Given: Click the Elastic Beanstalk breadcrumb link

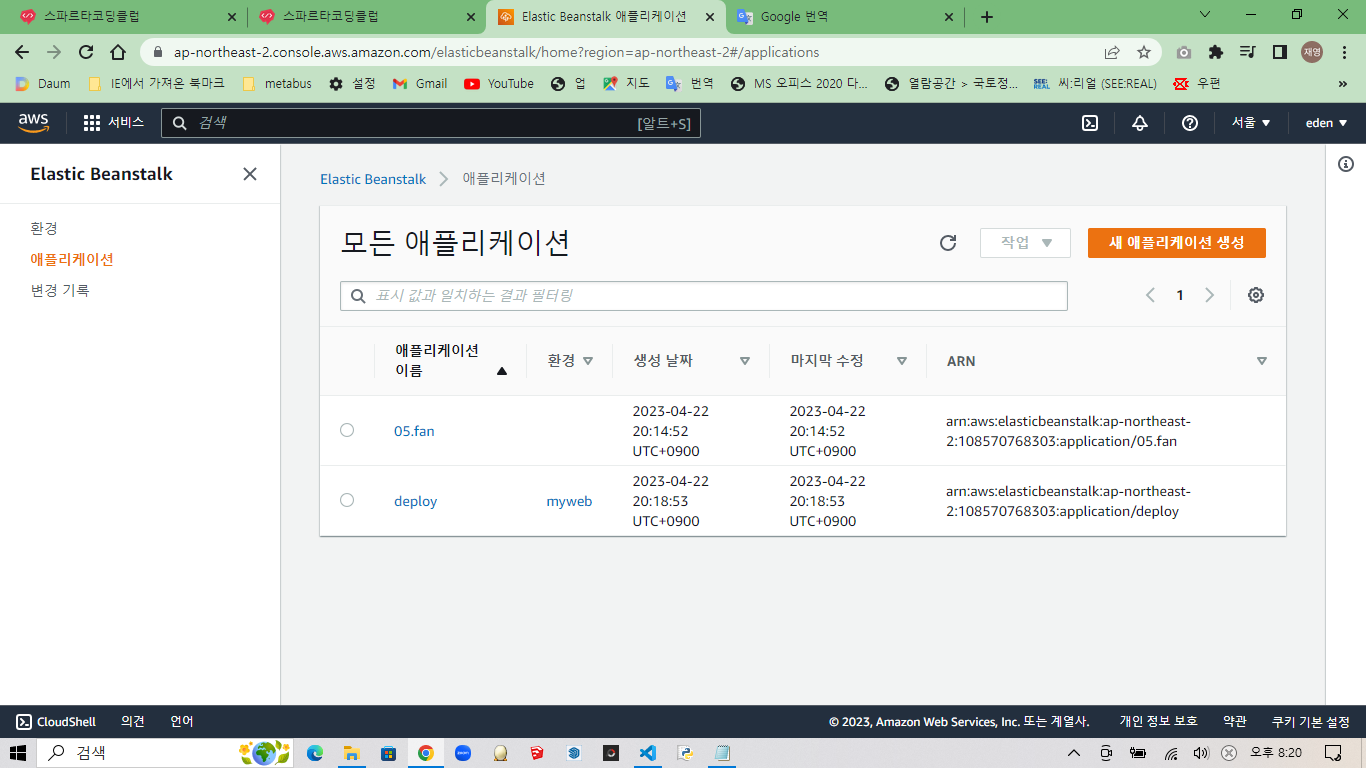Looking at the screenshot, I should point(373,179).
